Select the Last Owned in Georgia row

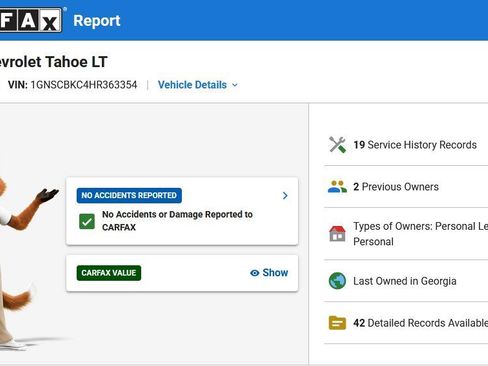(x=406, y=281)
